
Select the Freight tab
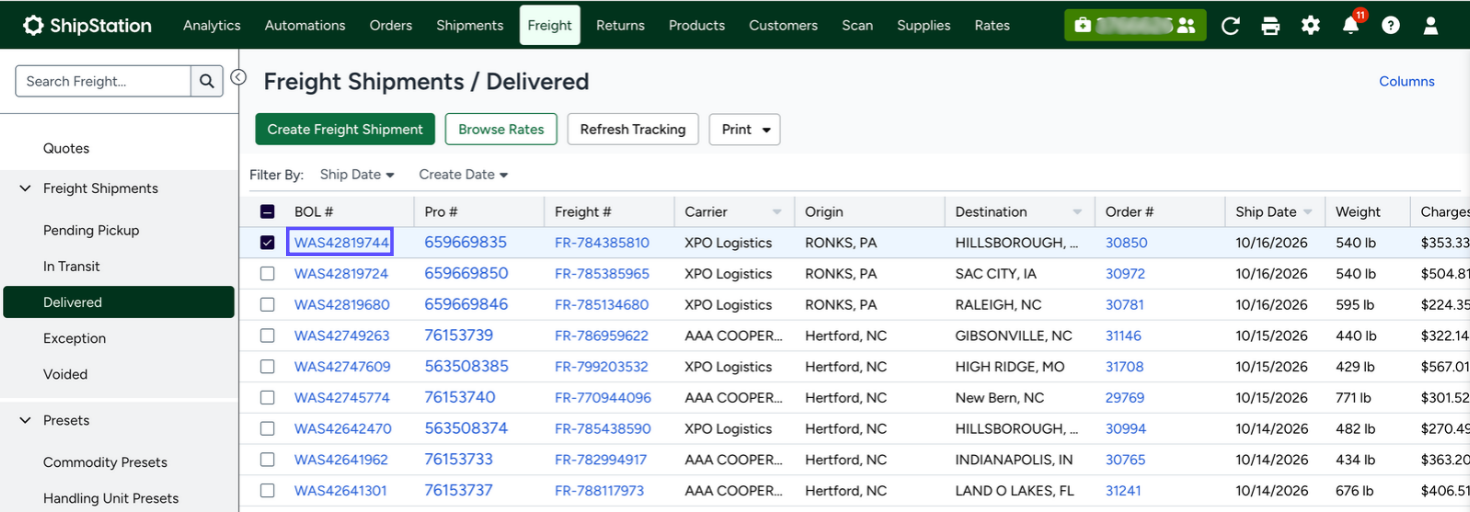pyautogui.click(x=550, y=25)
